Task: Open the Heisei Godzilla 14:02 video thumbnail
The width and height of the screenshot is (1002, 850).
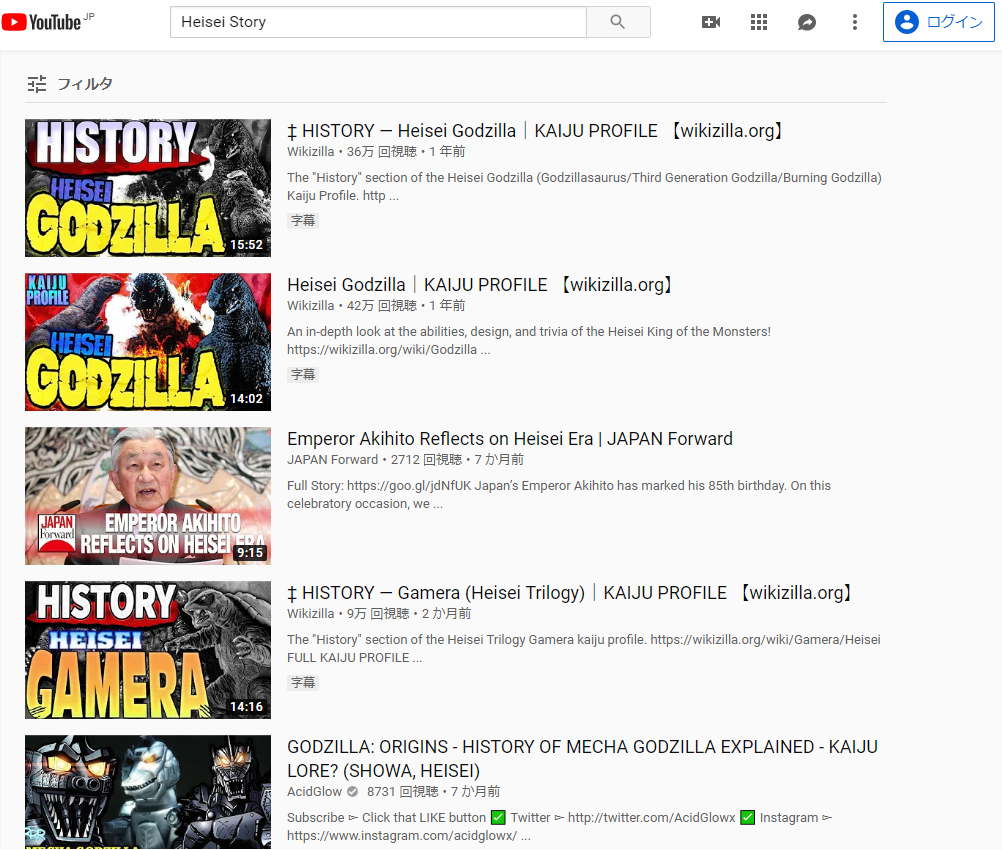Action: click(x=148, y=342)
